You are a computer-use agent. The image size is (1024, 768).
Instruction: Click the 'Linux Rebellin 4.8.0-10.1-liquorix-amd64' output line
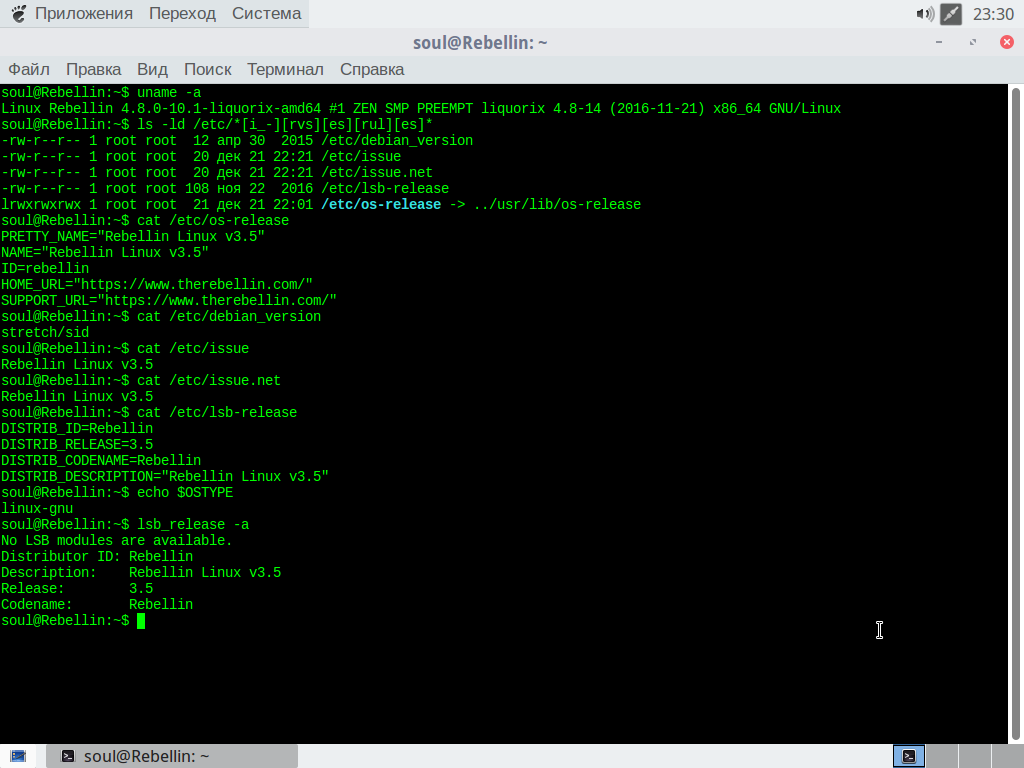421,108
